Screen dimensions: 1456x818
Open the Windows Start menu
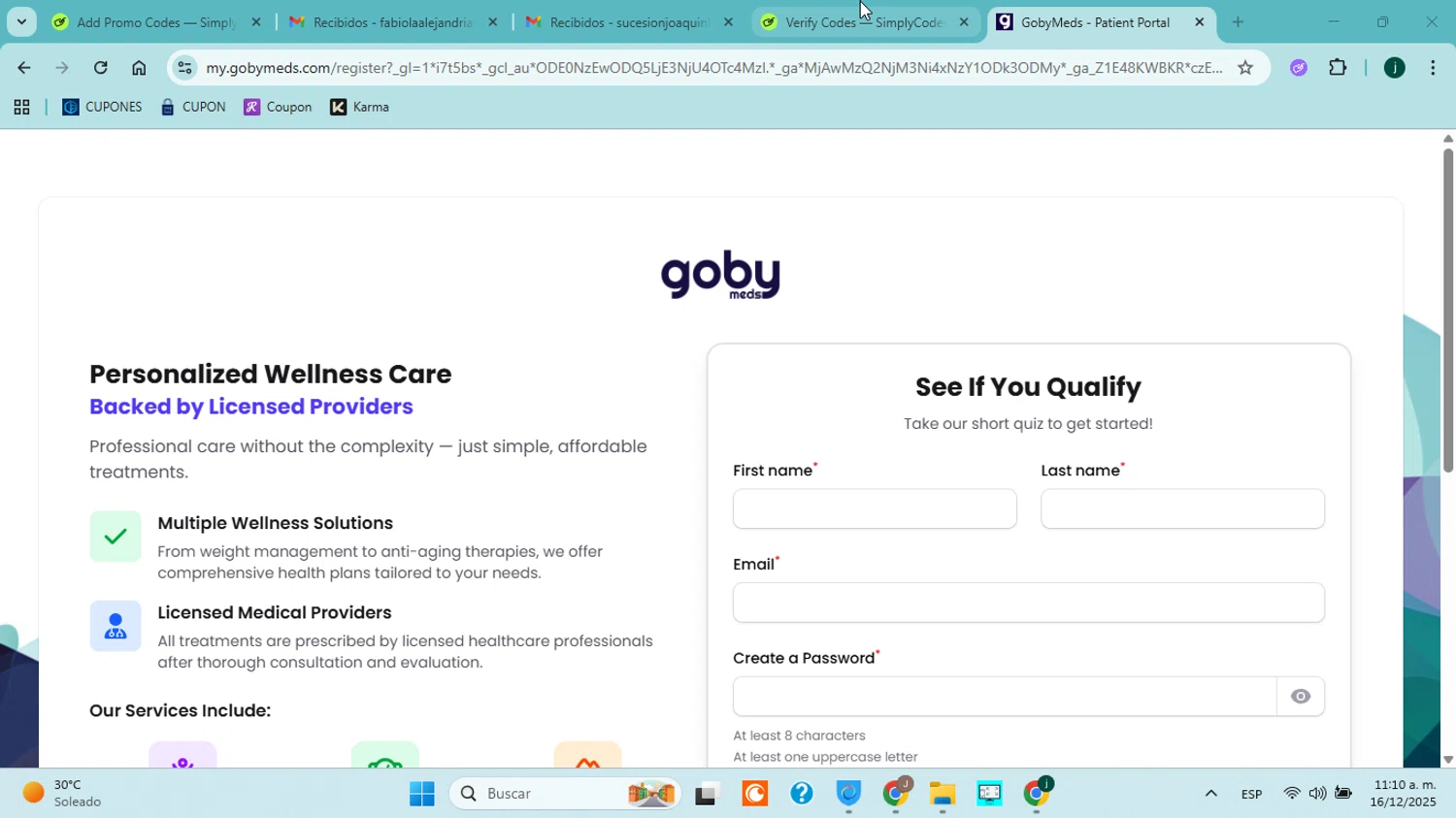[422, 794]
